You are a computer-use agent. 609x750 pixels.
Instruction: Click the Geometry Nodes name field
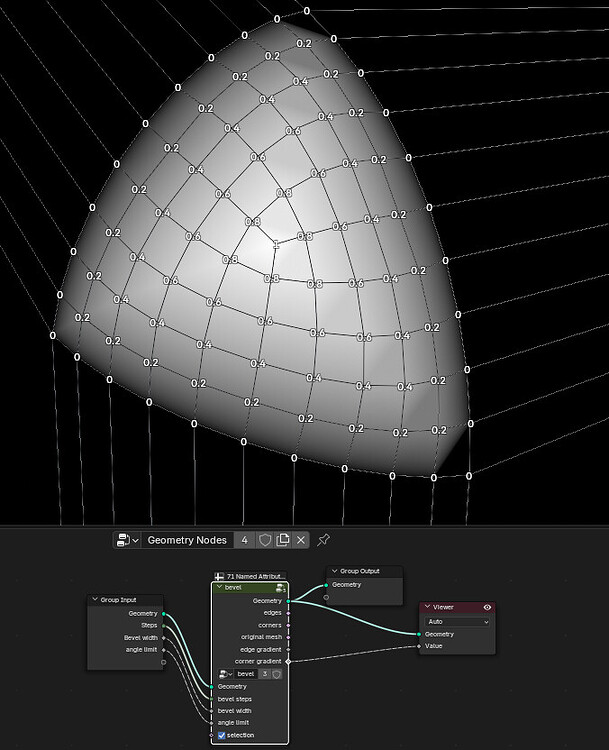[187, 540]
